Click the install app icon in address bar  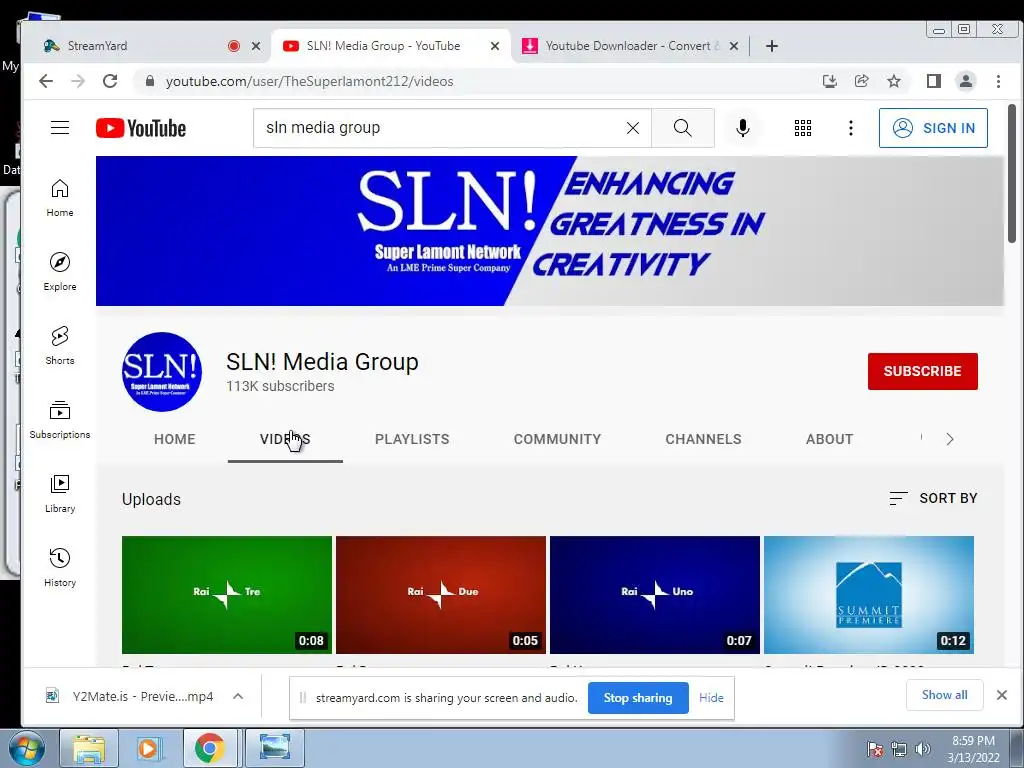coord(829,81)
